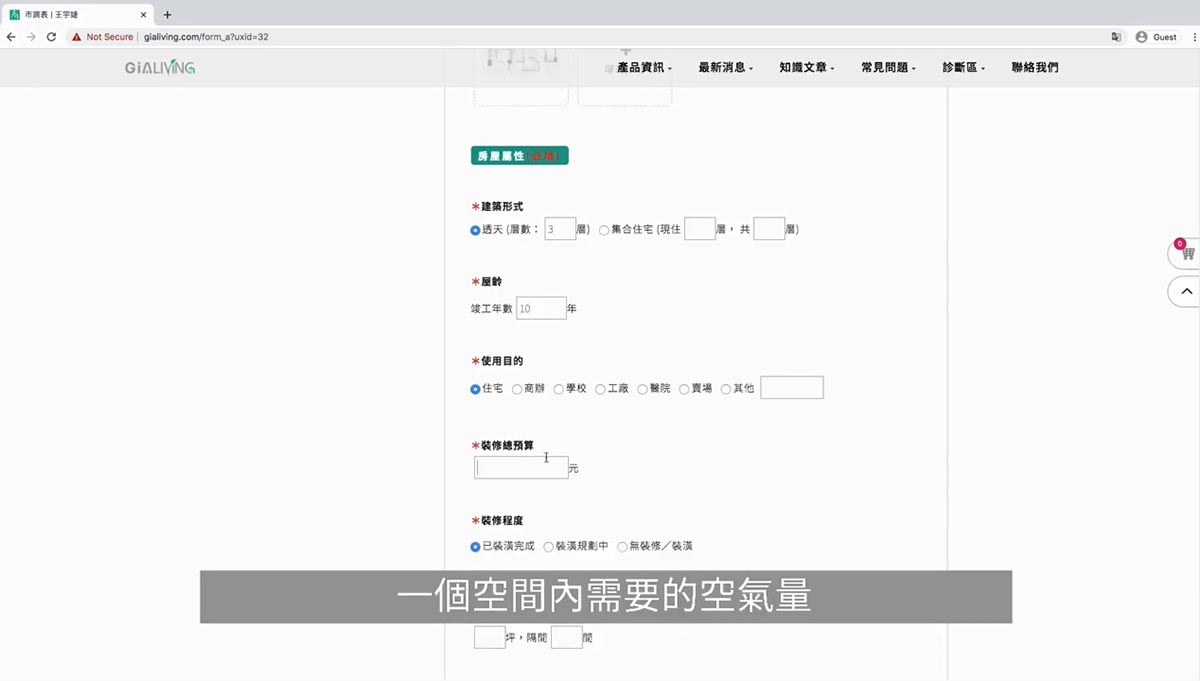This screenshot has height=681, width=1200.
Task: Open the 診斷區 menu
Action: (964, 68)
